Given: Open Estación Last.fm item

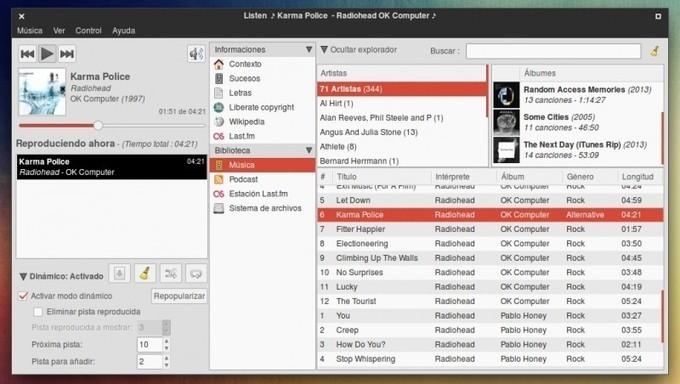Looking at the screenshot, I should (262, 194).
